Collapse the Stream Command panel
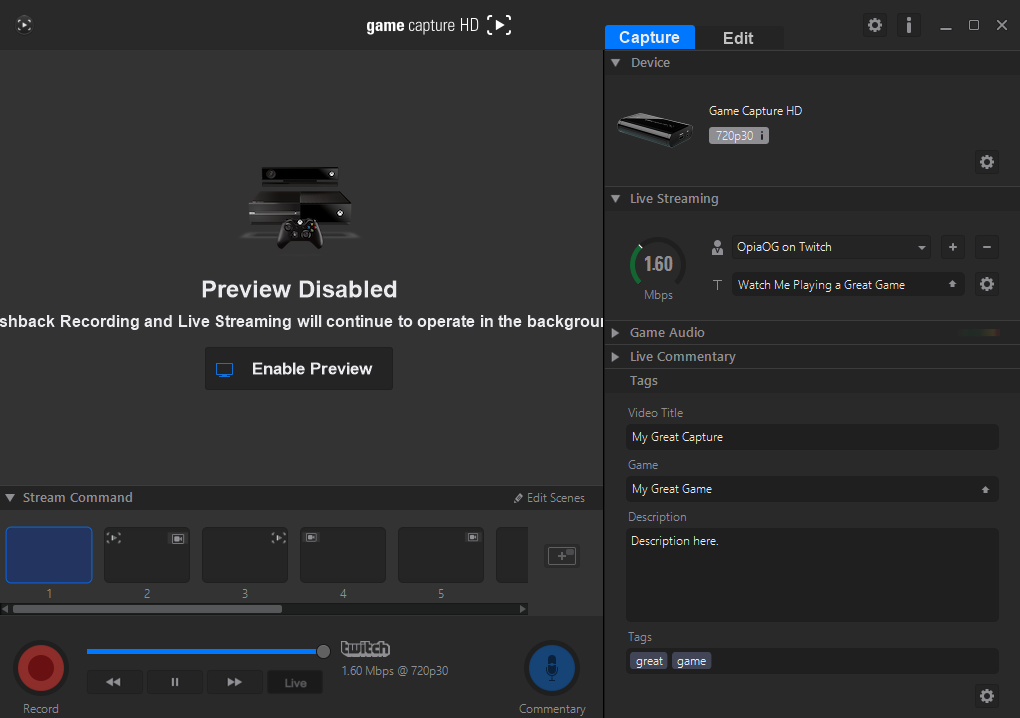The height and width of the screenshot is (718, 1020). [10, 498]
